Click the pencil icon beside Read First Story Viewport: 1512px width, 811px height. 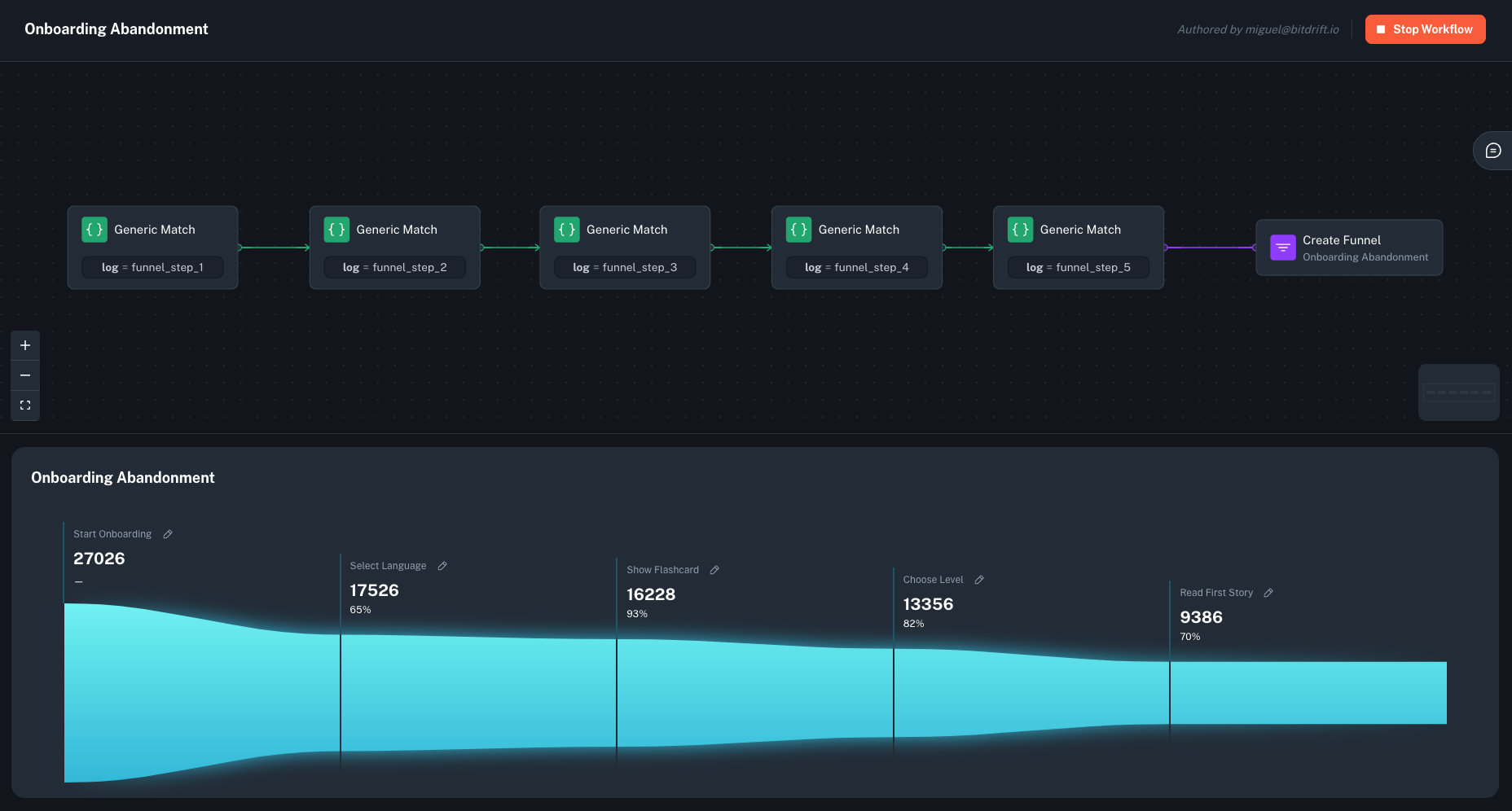click(1268, 592)
